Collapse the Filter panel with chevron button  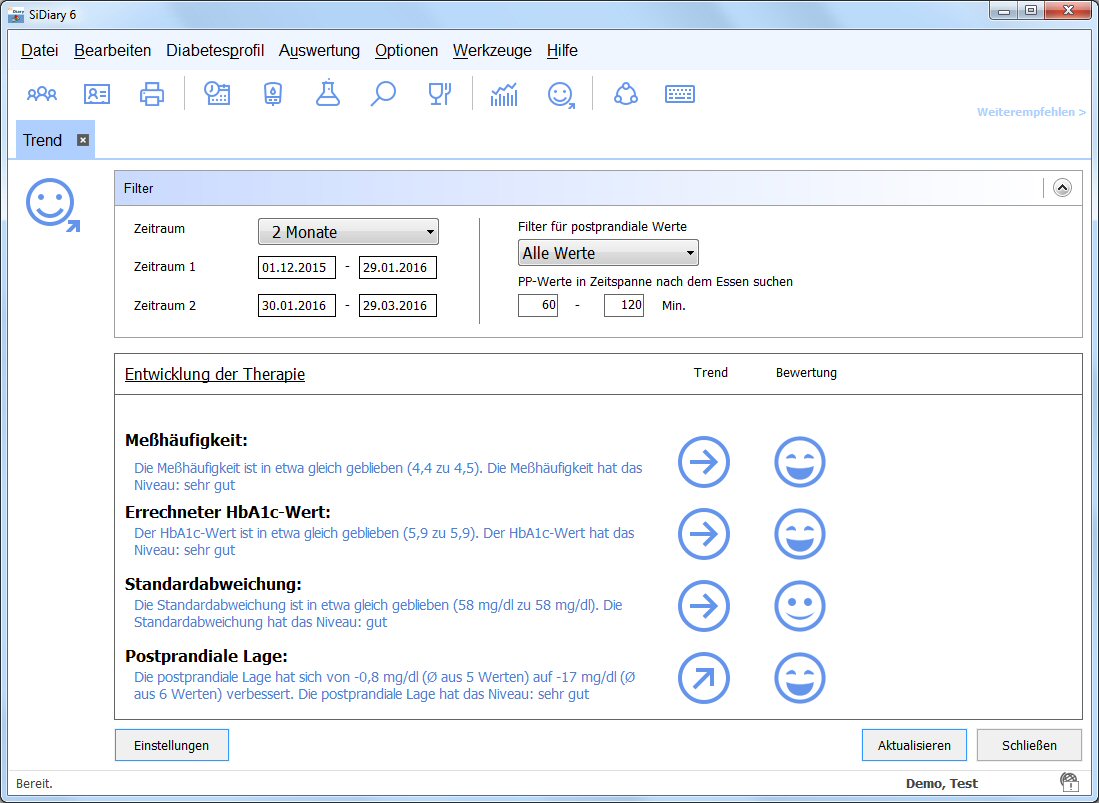click(1062, 187)
